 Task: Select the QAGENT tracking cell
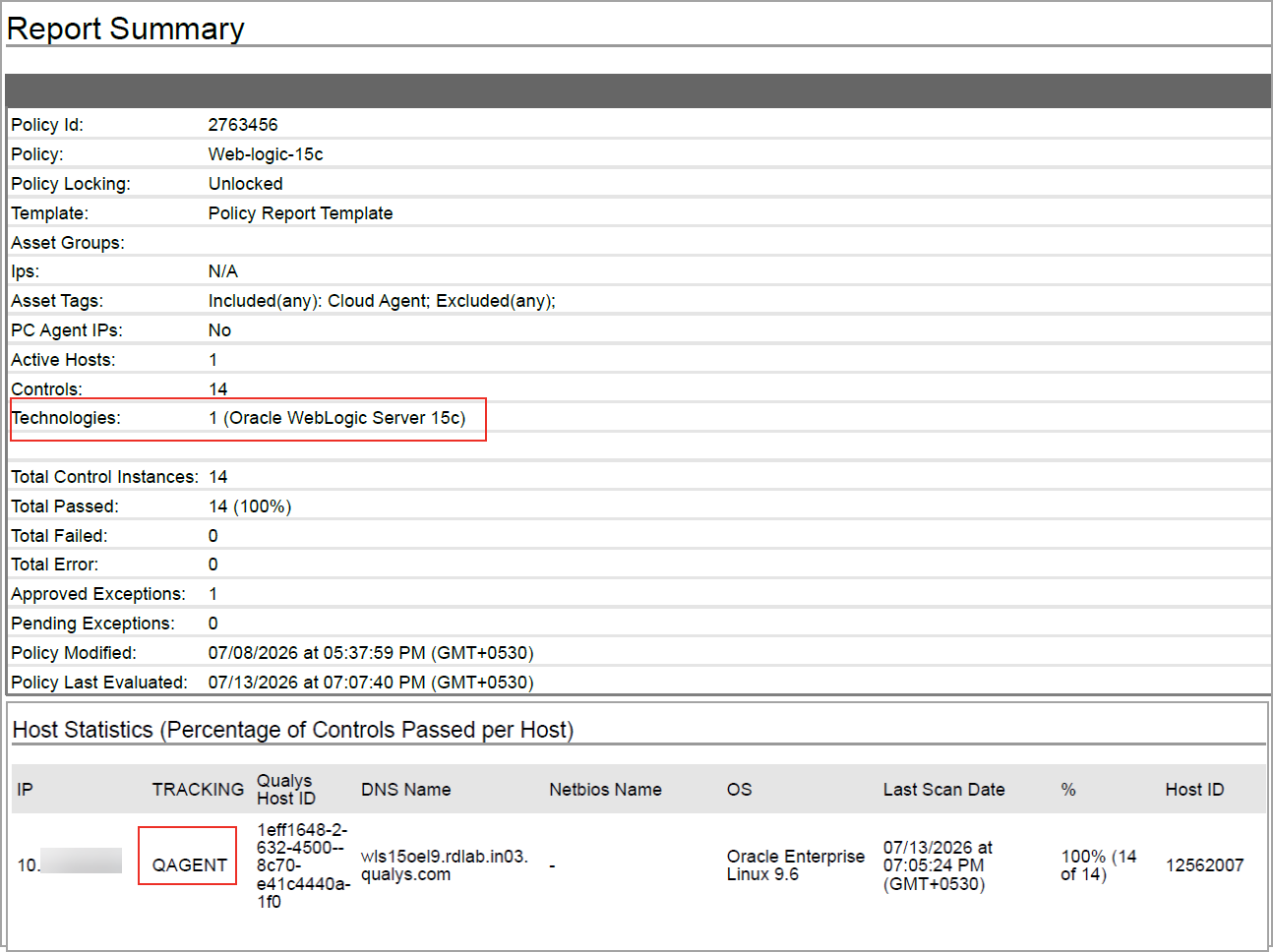[190, 865]
